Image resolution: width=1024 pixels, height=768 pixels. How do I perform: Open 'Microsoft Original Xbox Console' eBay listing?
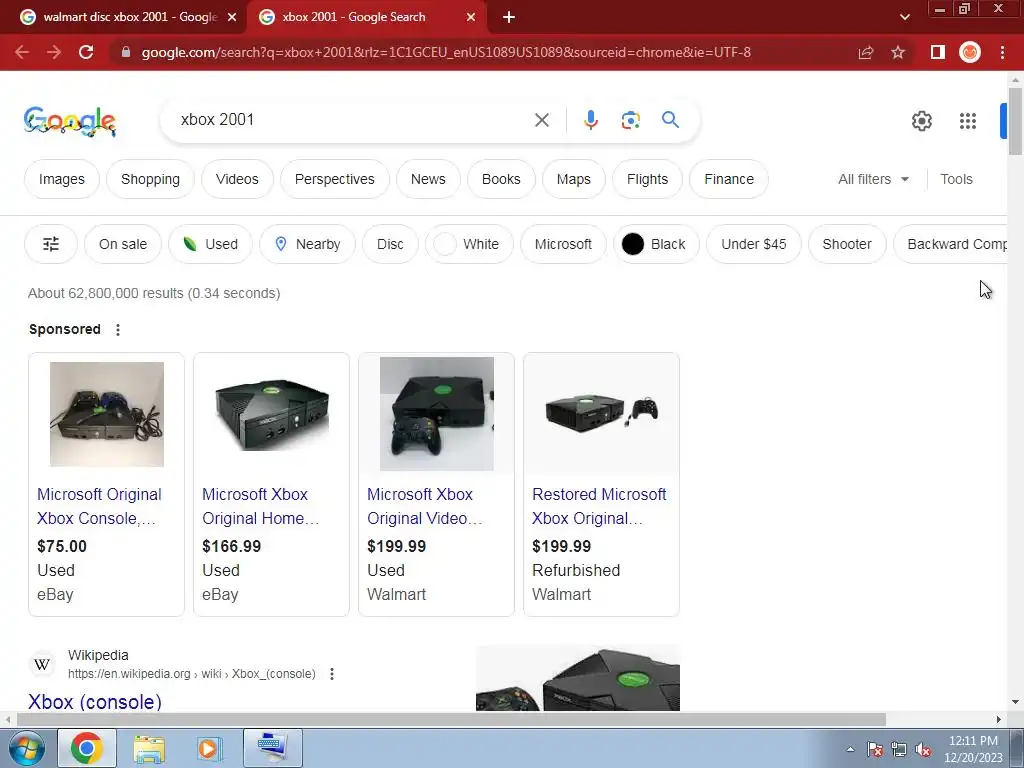click(99, 506)
